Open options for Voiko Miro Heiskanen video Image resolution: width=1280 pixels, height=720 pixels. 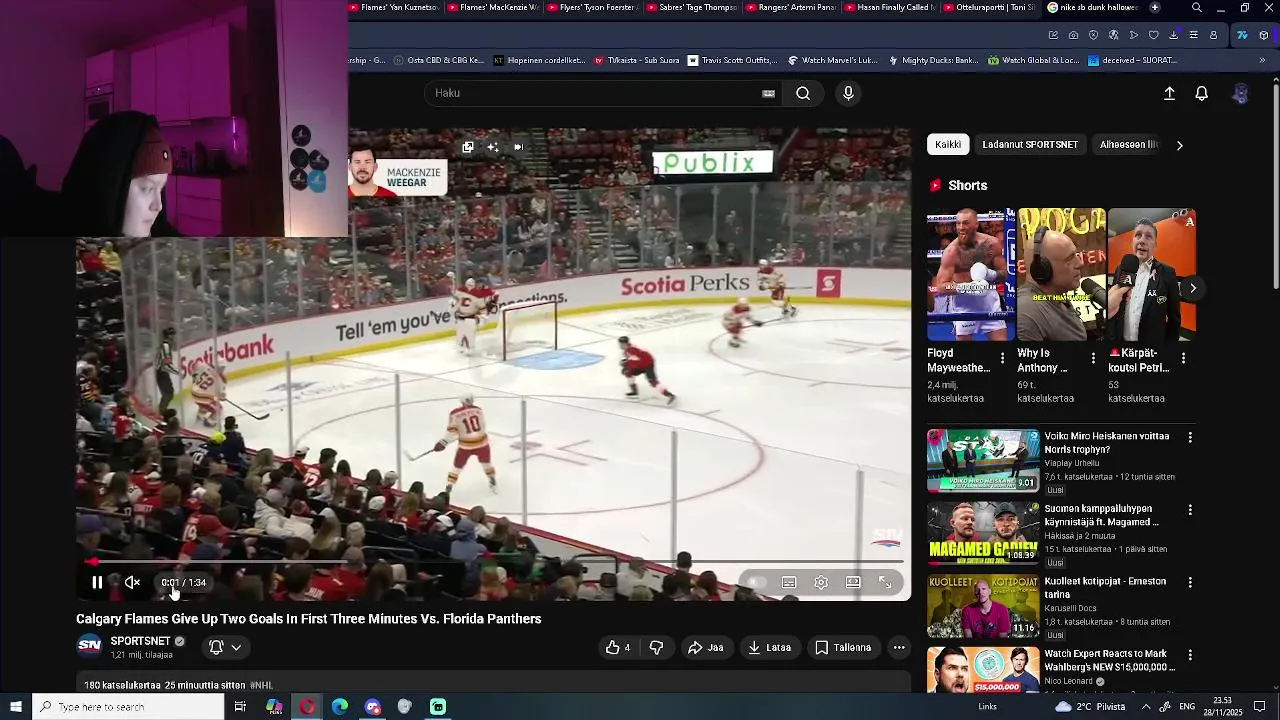click(1190, 438)
